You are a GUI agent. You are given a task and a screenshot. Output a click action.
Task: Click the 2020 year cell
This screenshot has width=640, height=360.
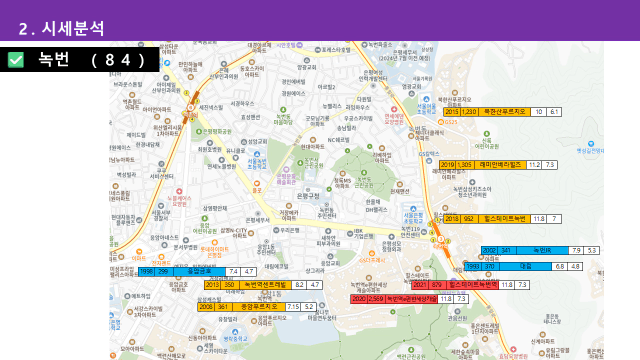[x=359, y=299]
